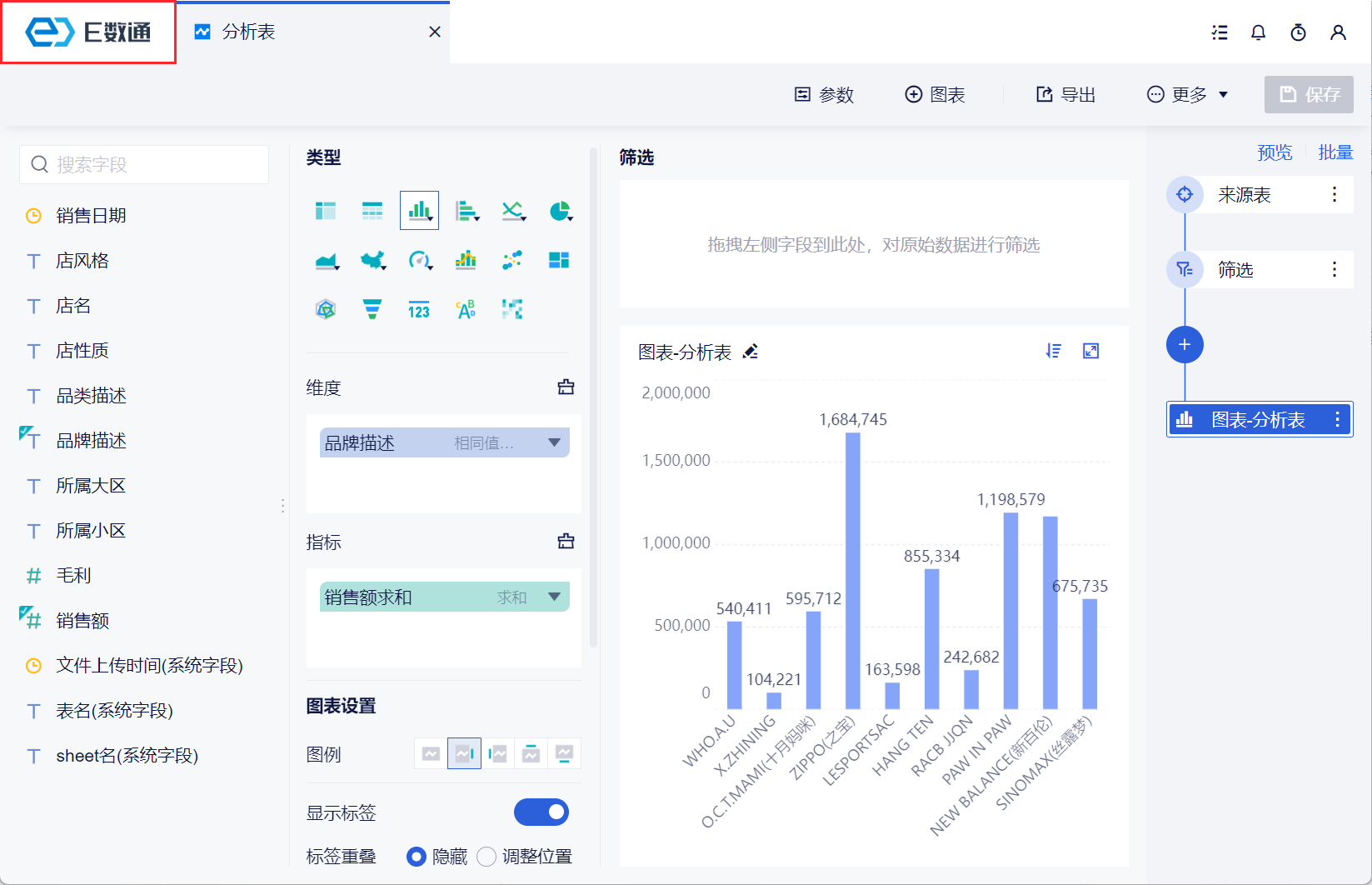Switch to the radar chart type
The image size is (1372, 885).
click(x=326, y=310)
